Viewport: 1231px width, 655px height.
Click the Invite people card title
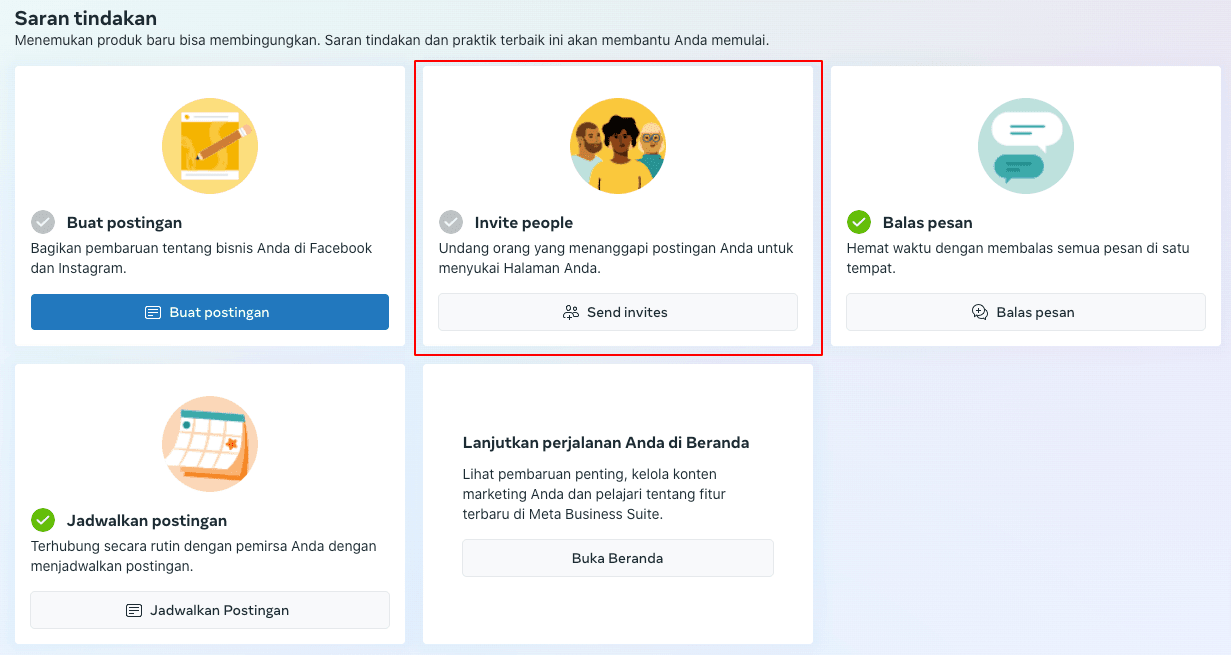523,223
